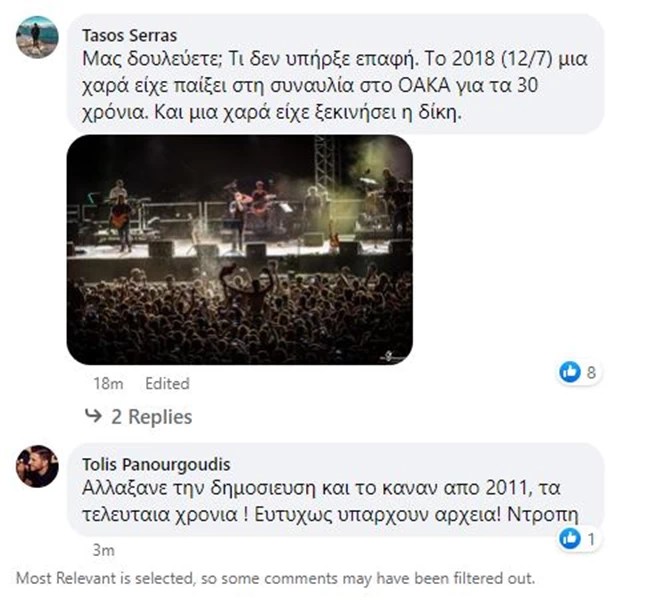Click the crowd area of the concert photo
Viewport: 650px width, 597px height.
click(240, 315)
